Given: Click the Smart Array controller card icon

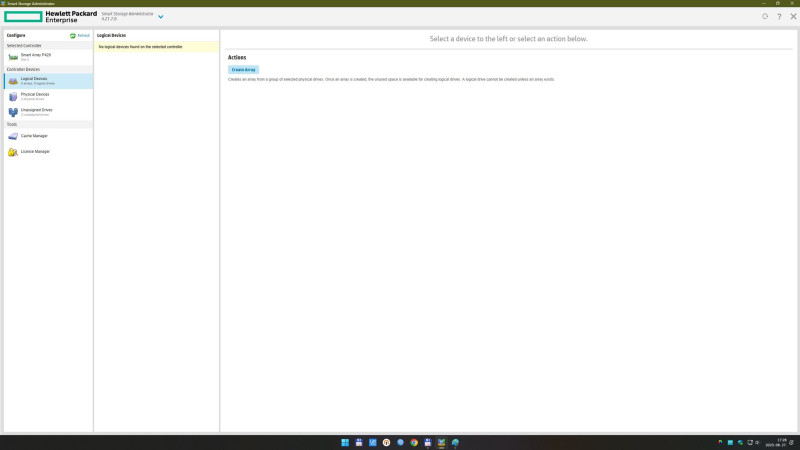Looking at the screenshot, I should pos(13,57).
